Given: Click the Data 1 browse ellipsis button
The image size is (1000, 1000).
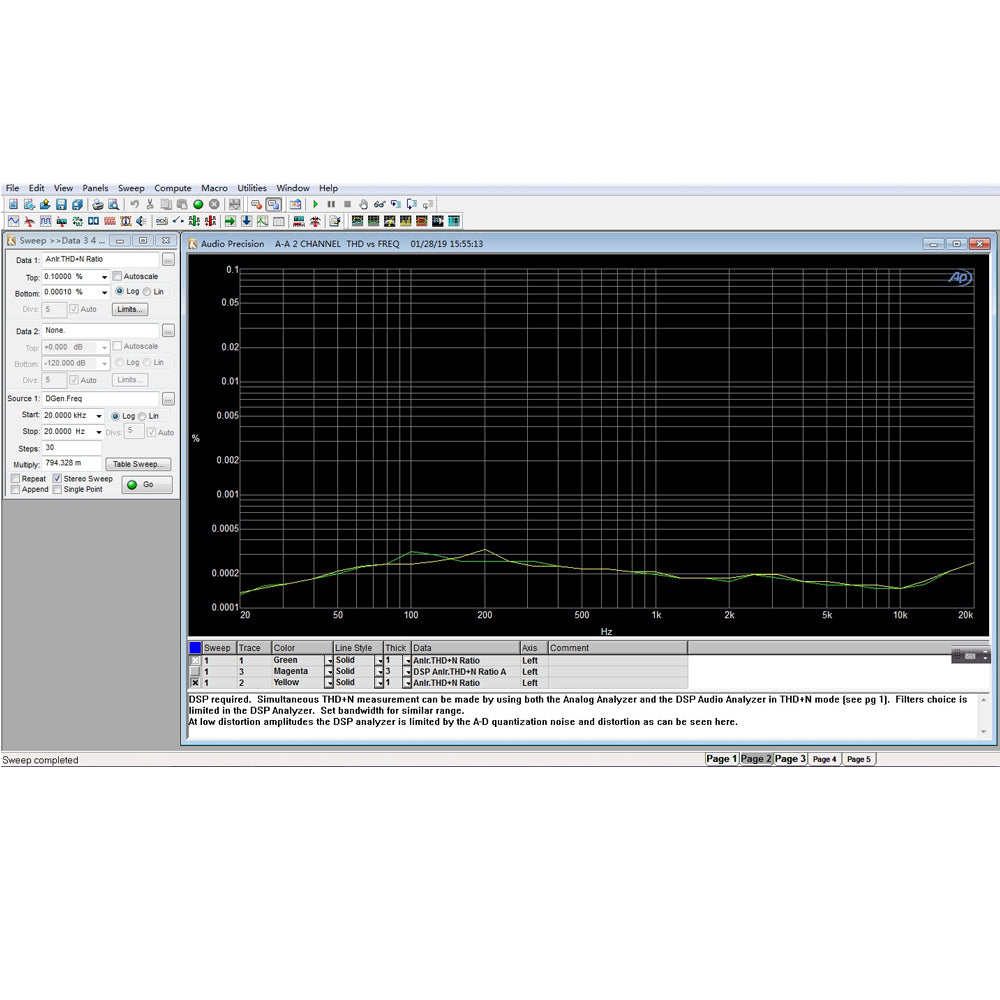Looking at the screenshot, I should tap(168, 259).
